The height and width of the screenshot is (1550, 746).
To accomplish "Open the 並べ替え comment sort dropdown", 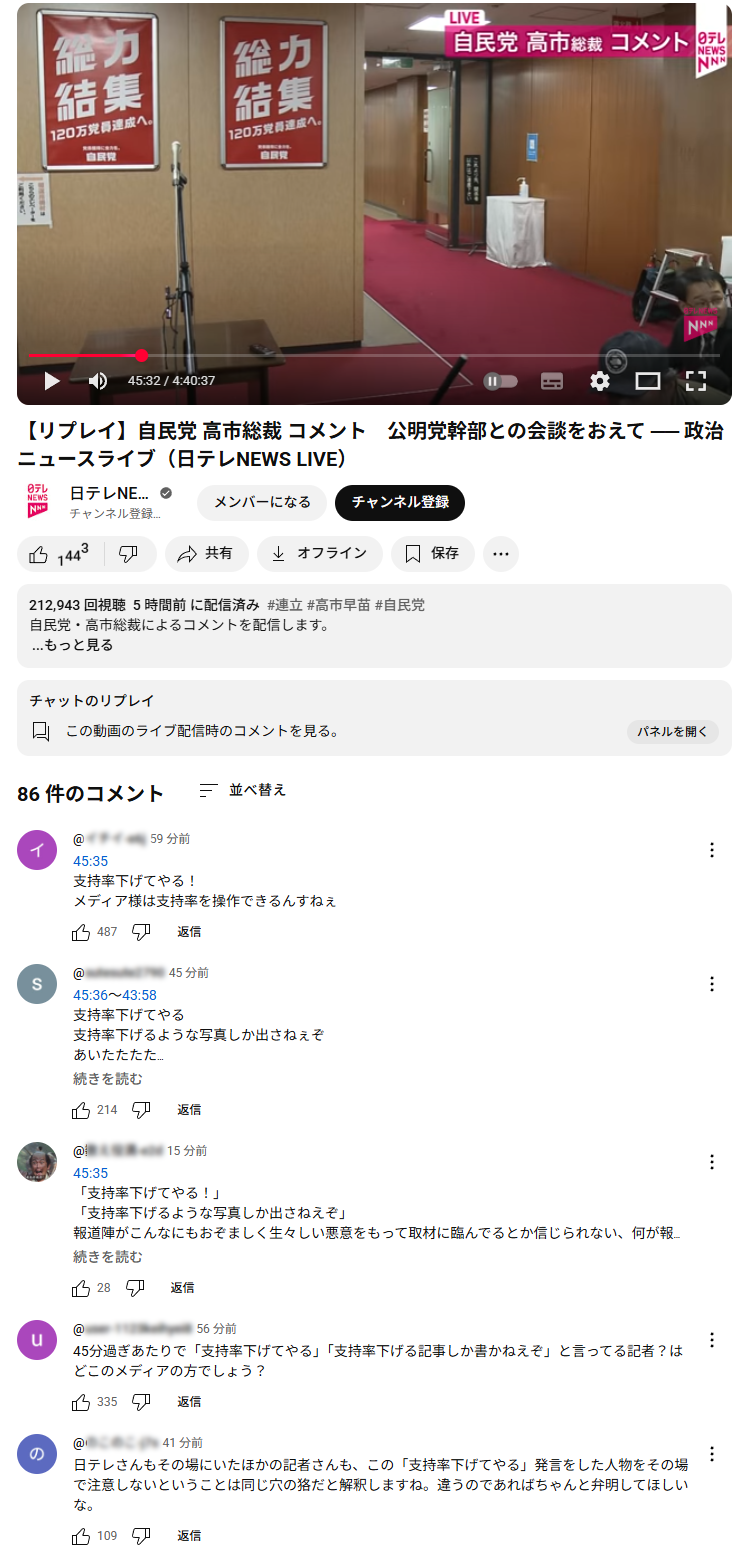I will pyautogui.click(x=243, y=790).
